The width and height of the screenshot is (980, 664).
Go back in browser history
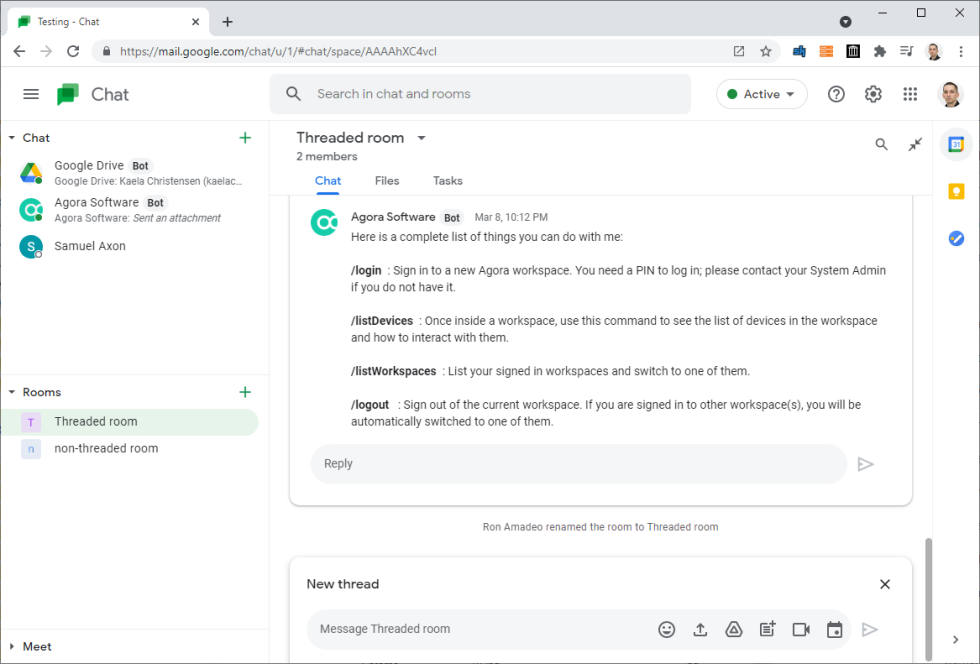19,51
